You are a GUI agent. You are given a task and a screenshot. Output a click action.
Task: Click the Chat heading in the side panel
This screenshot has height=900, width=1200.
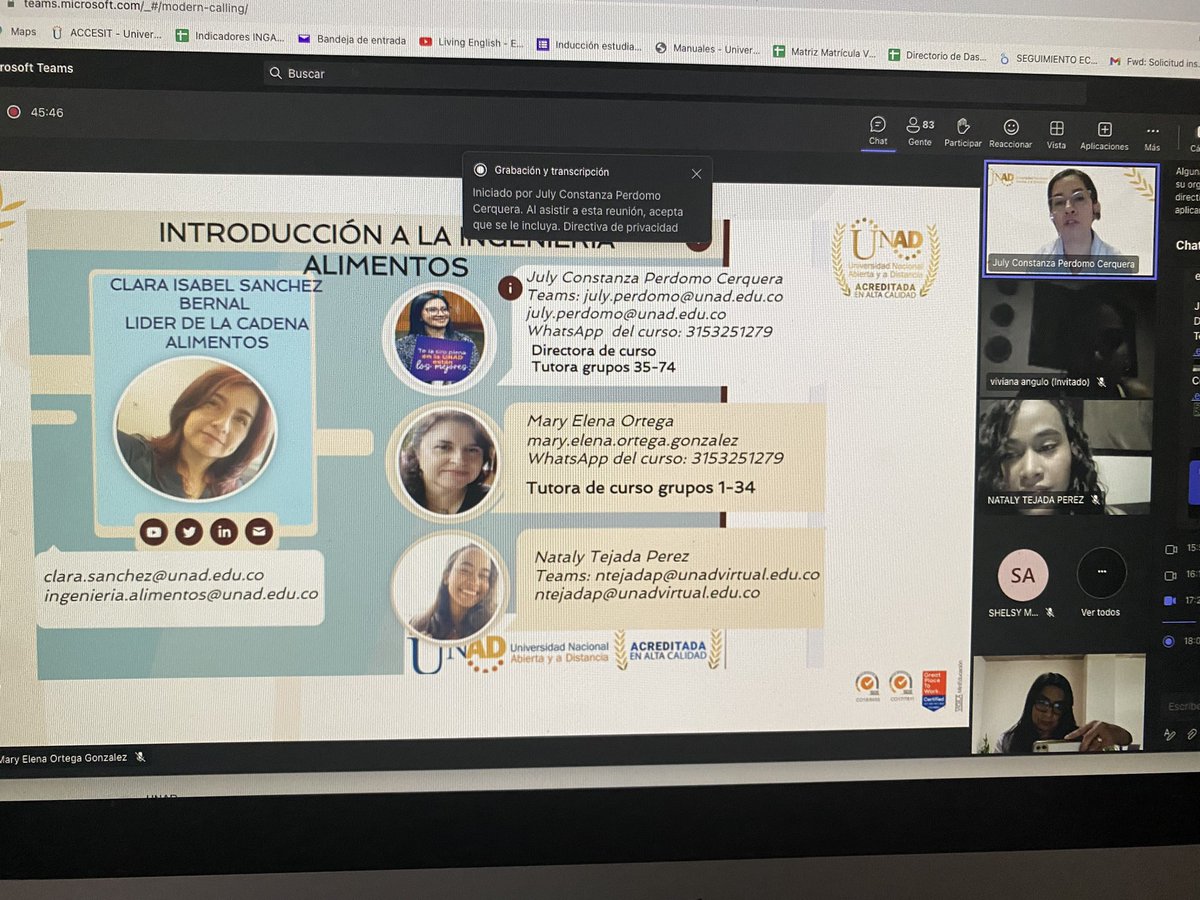coord(1187,246)
